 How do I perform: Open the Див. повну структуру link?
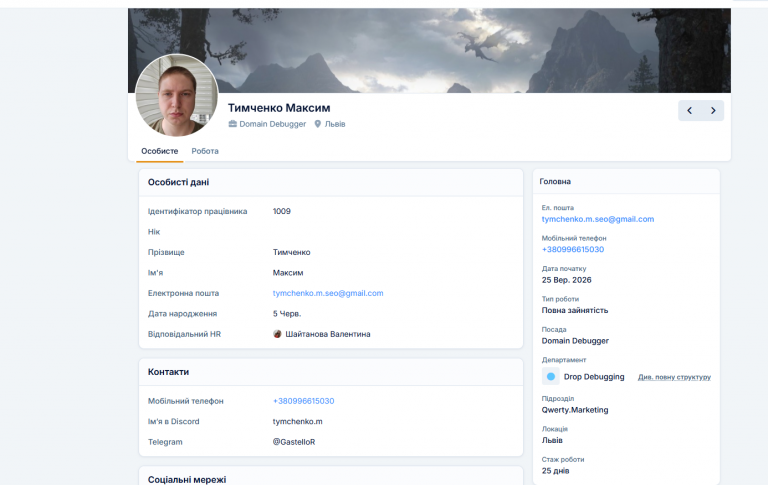point(674,377)
